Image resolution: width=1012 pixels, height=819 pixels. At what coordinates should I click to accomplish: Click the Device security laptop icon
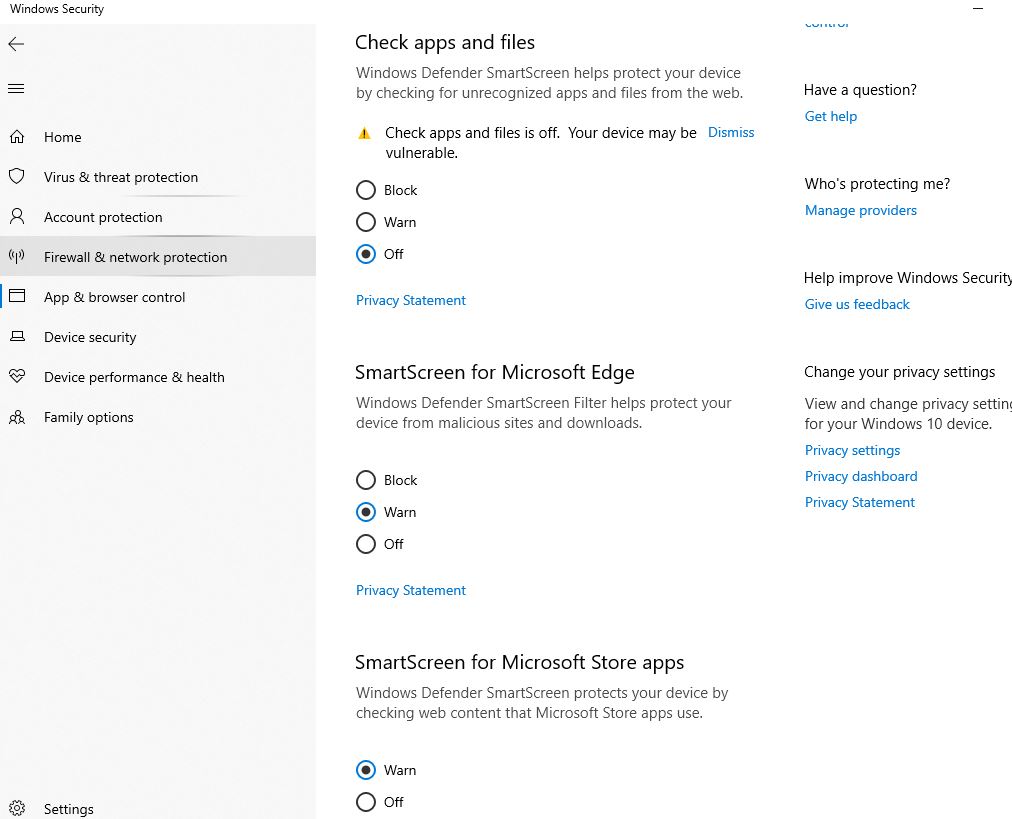[17, 337]
